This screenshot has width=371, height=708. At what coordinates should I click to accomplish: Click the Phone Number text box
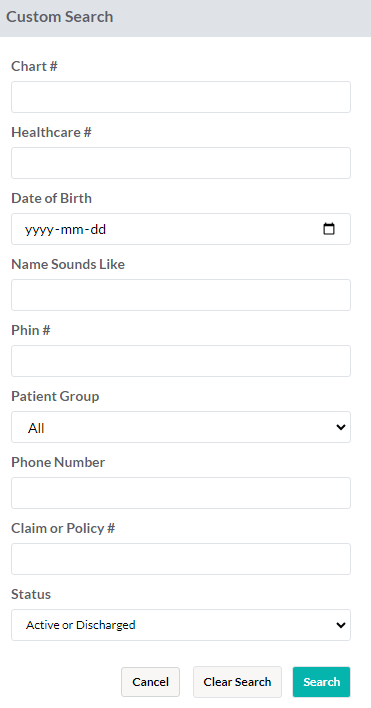[181, 493]
